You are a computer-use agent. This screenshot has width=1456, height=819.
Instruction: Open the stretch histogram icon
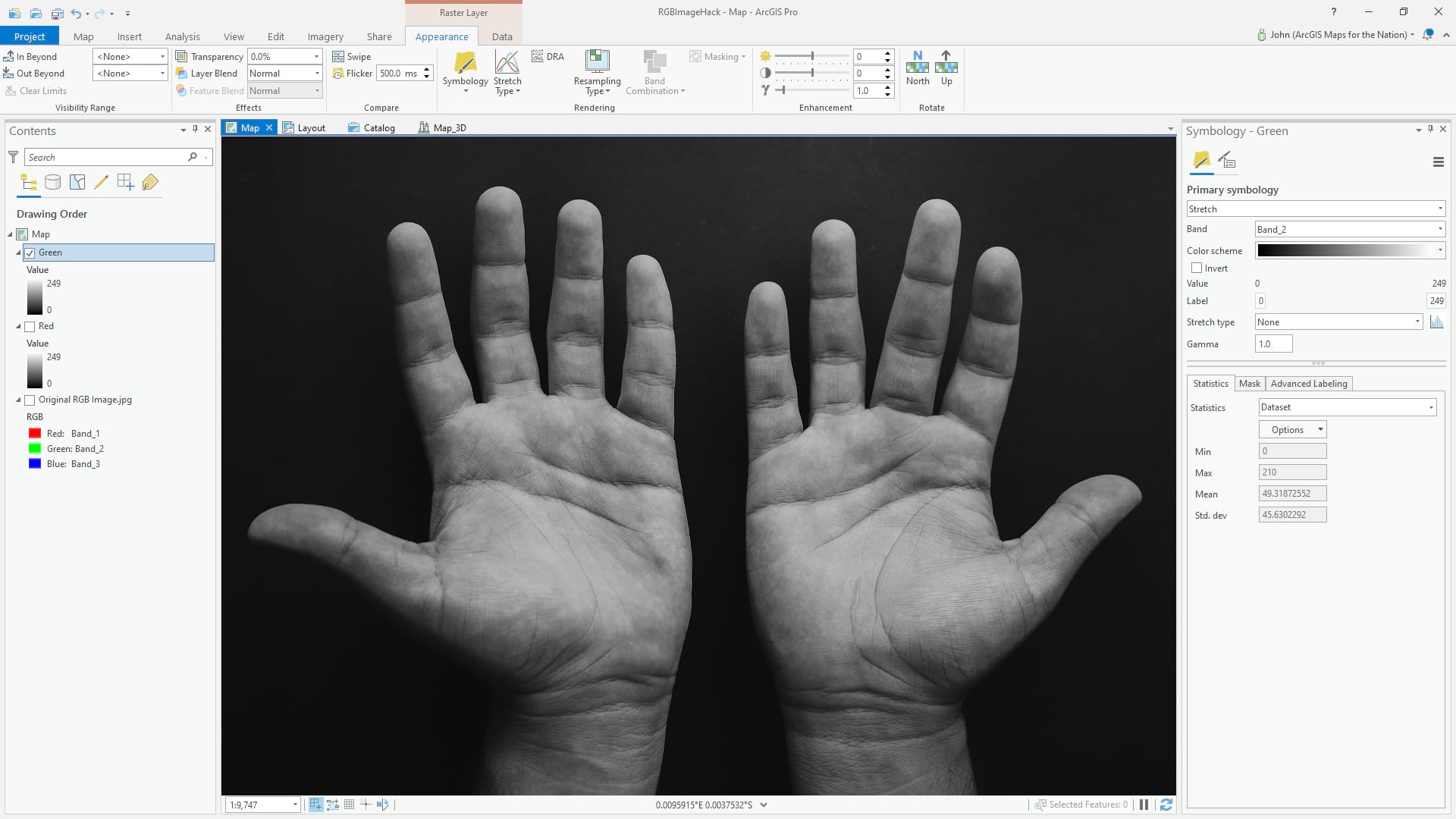[x=1436, y=322]
